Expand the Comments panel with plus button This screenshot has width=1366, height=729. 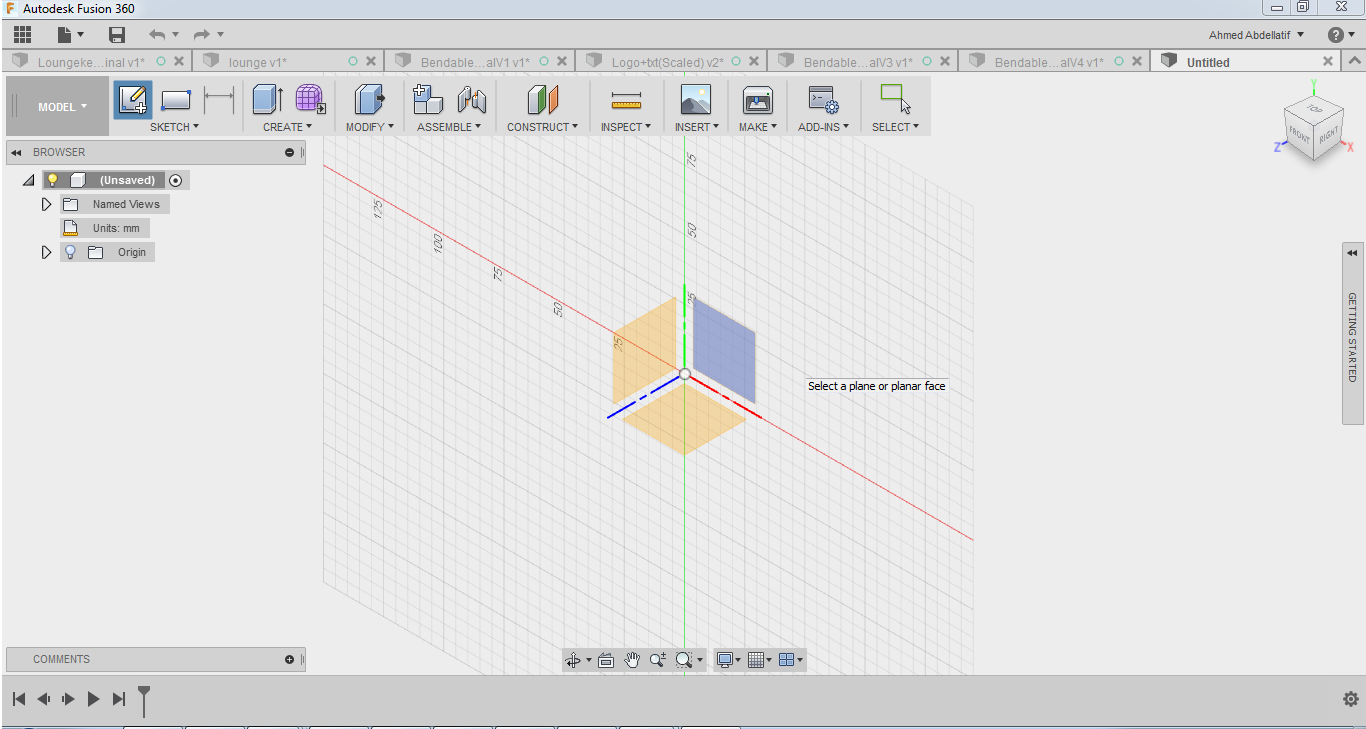[290, 660]
